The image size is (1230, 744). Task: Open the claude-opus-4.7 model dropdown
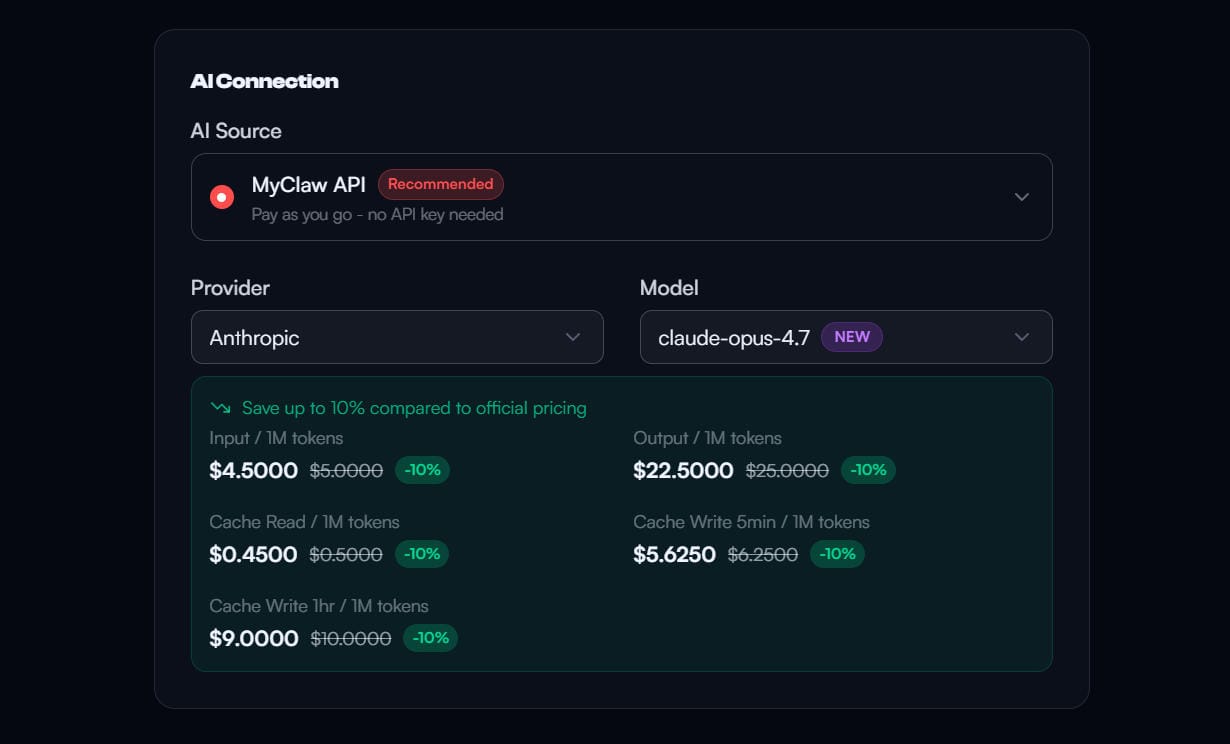845,337
